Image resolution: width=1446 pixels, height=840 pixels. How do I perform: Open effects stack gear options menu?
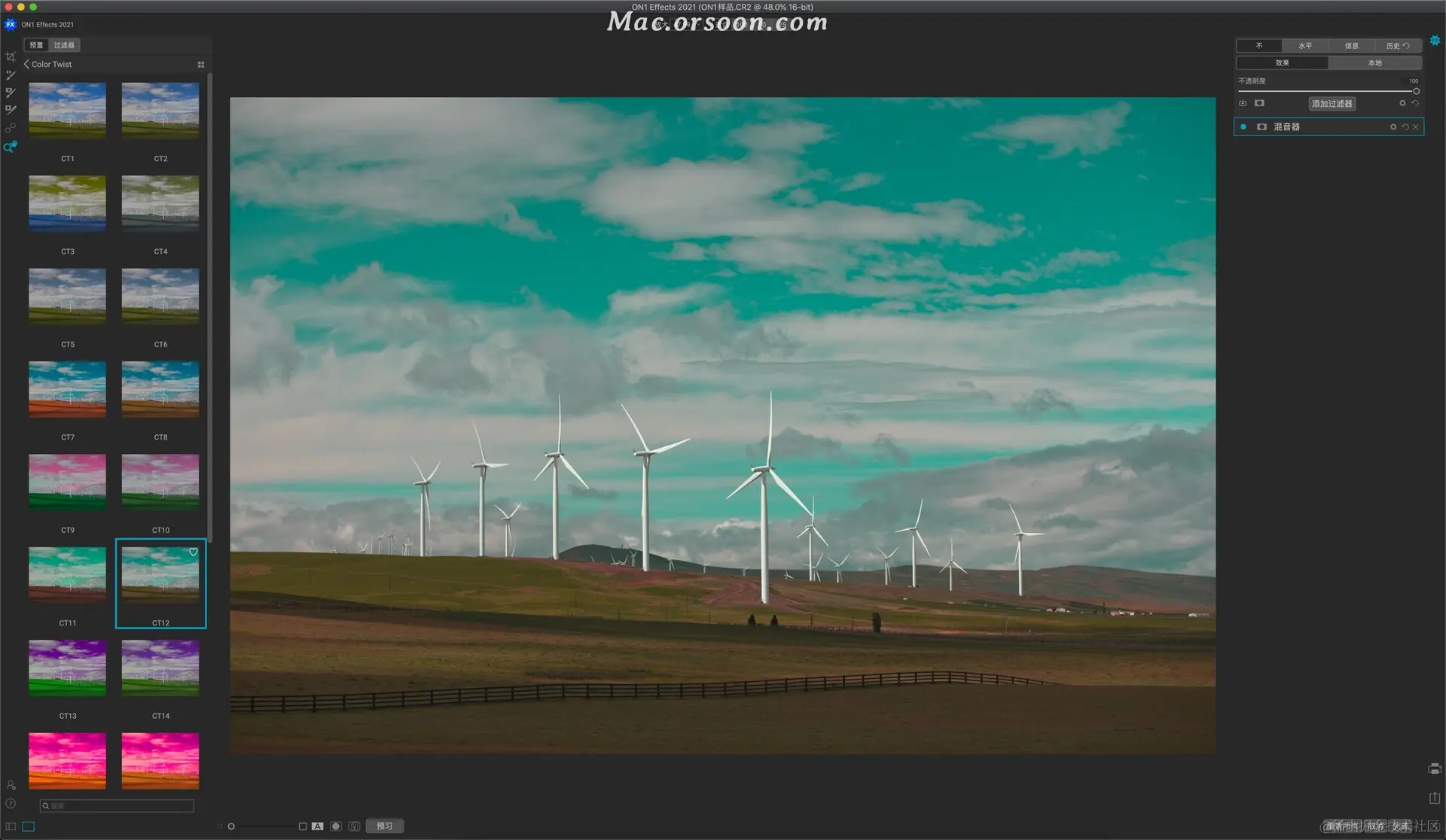point(1402,104)
